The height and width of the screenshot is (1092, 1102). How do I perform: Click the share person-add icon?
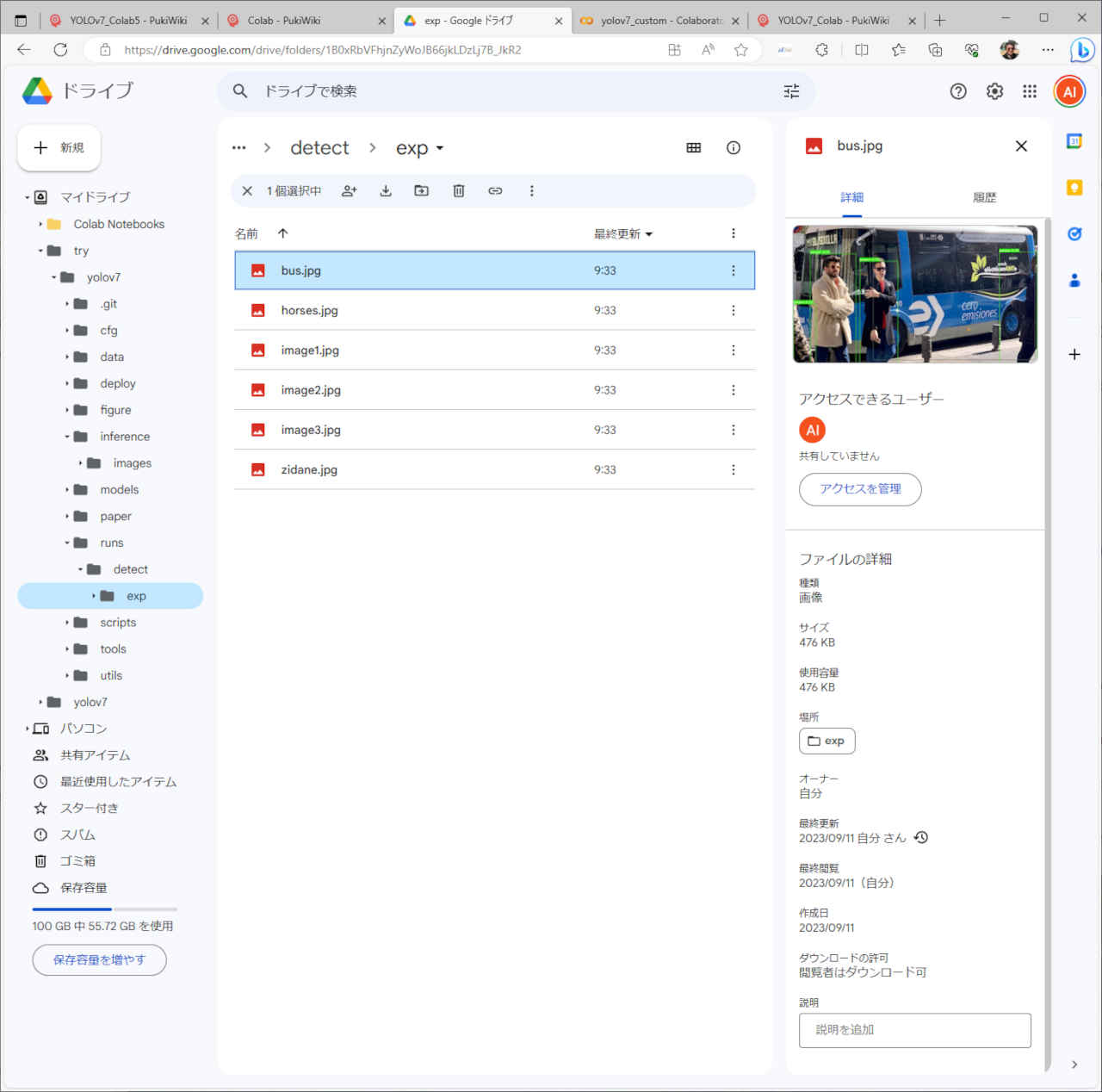coord(349,191)
